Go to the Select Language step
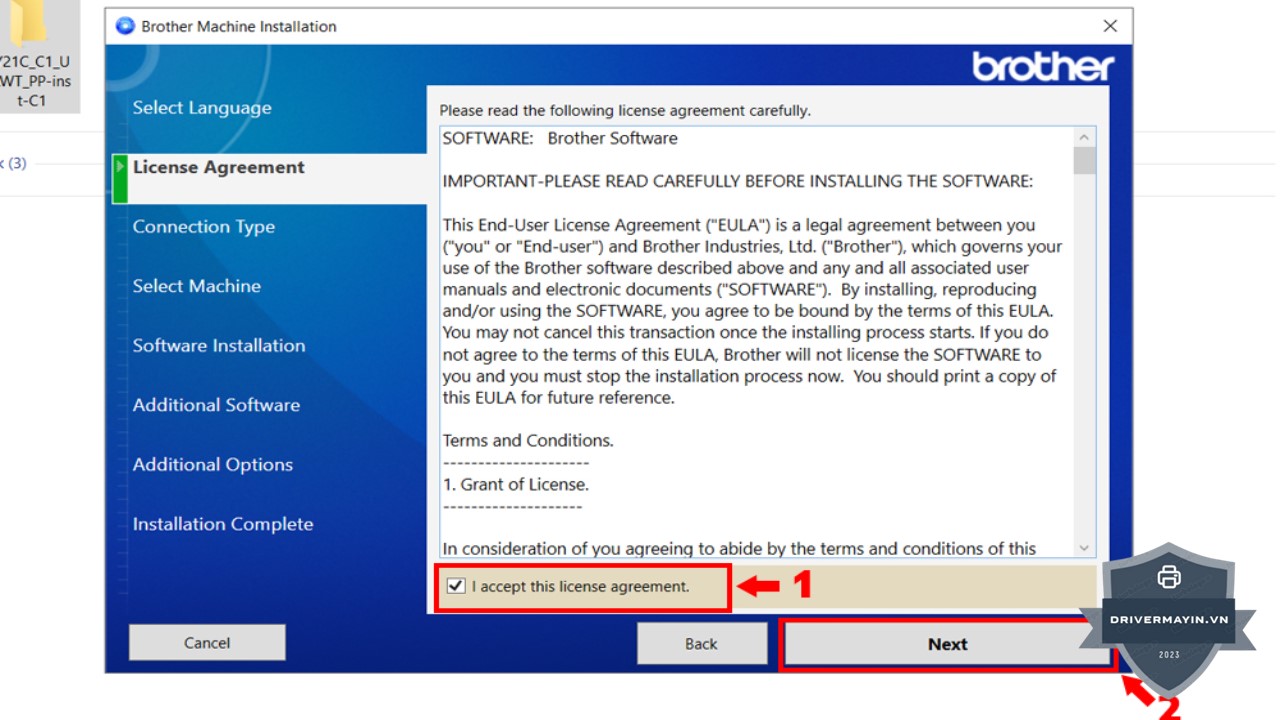Image resolution: width=1280 pixels, height=720 pixels. point(202,108)
